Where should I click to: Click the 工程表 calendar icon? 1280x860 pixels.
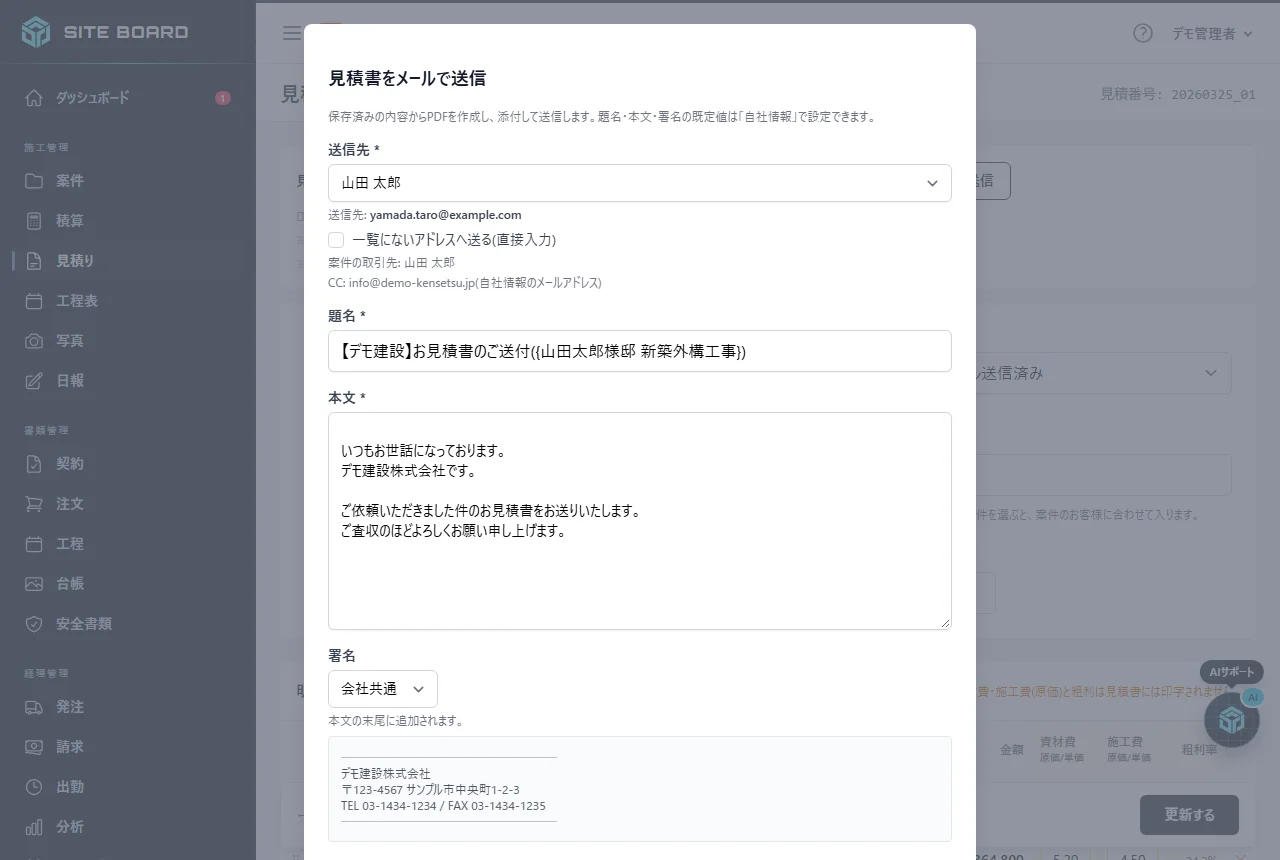tap(34, 301)
